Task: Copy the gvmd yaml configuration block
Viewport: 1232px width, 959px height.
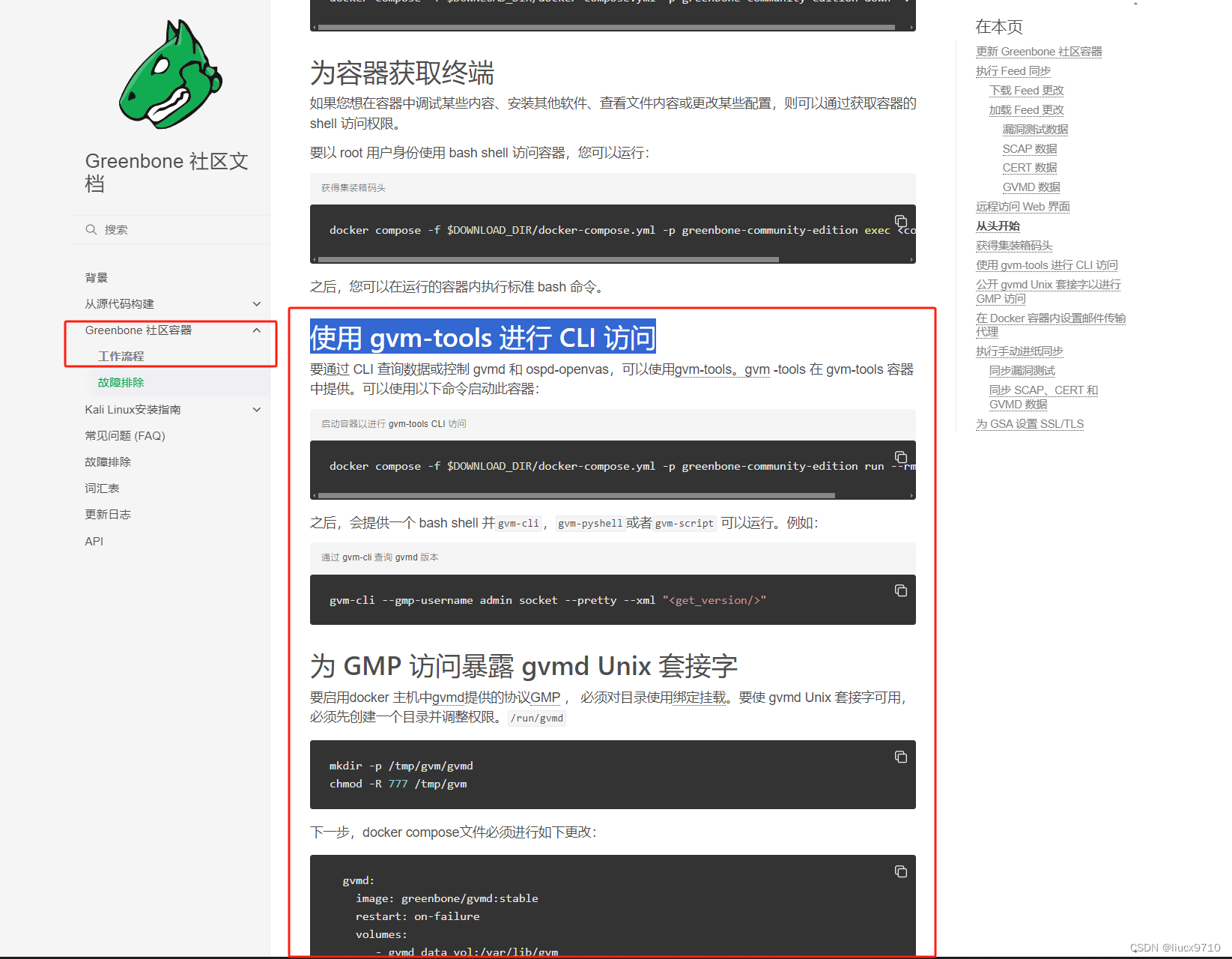Action: pos(900,871)
